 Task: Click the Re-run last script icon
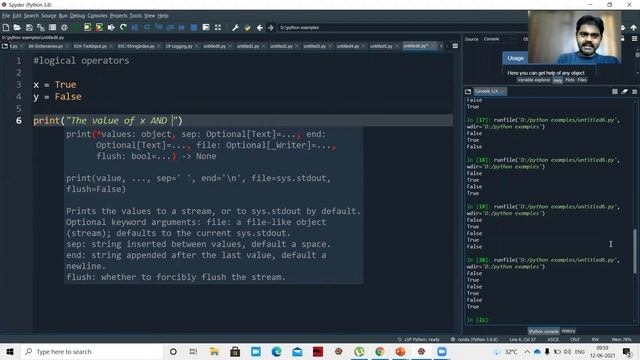click(123, 27)
